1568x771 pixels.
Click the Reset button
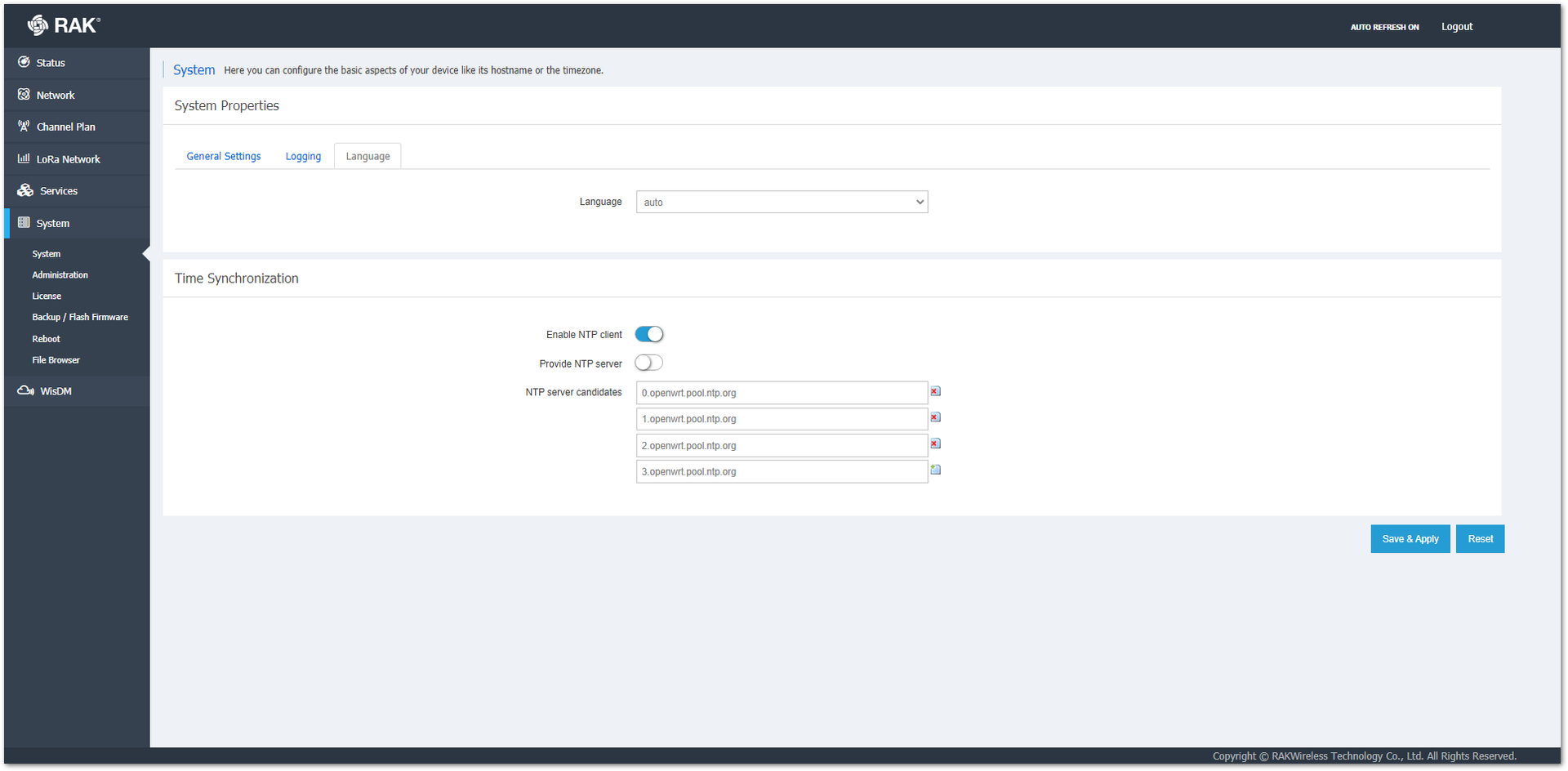(1480, 539)
